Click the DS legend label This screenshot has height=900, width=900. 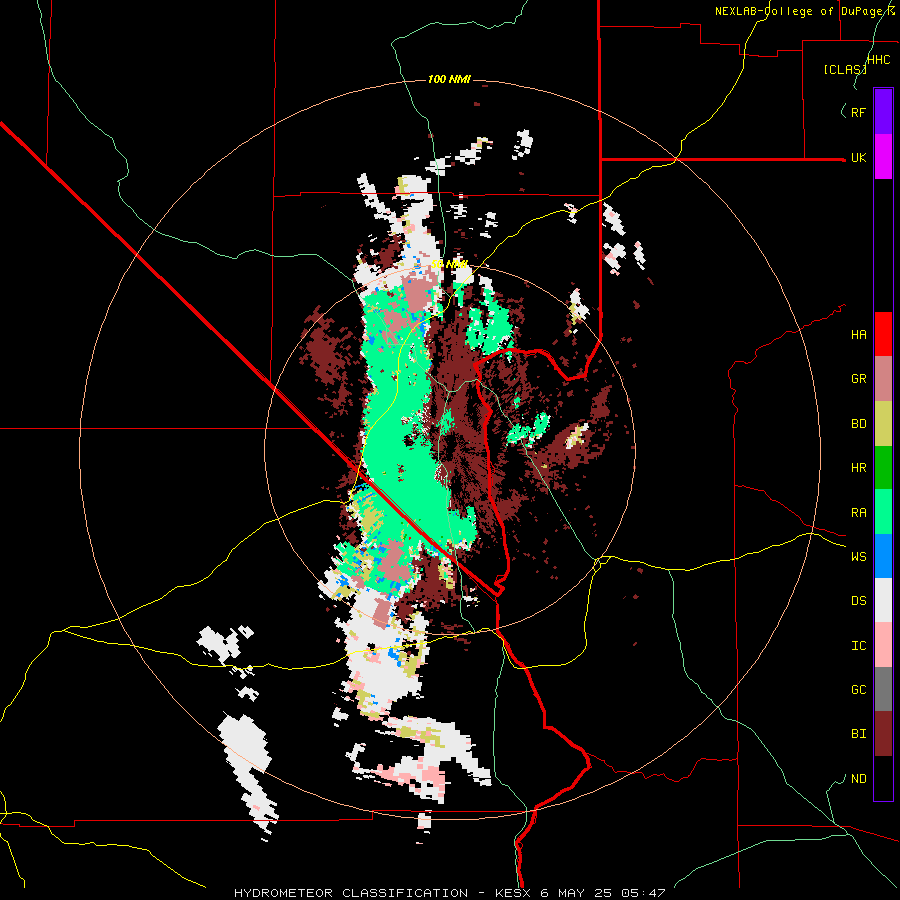pyautogui.click(x=858, y=600)
